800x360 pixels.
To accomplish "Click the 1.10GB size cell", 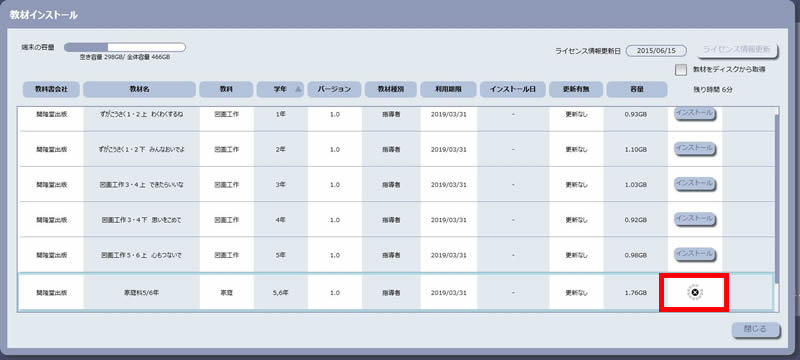I will tap(635, 149).
